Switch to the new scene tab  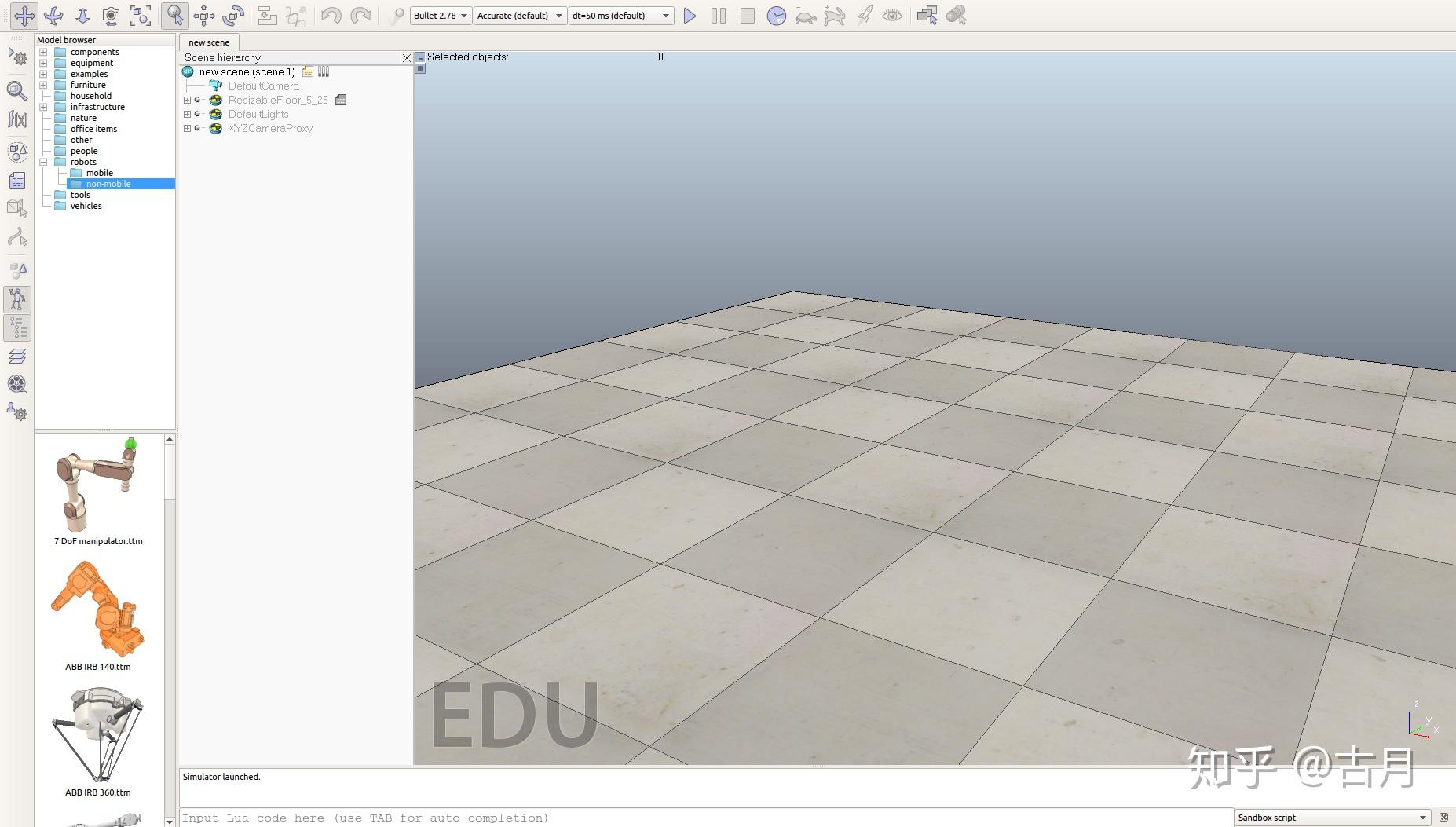coord(209,42)
